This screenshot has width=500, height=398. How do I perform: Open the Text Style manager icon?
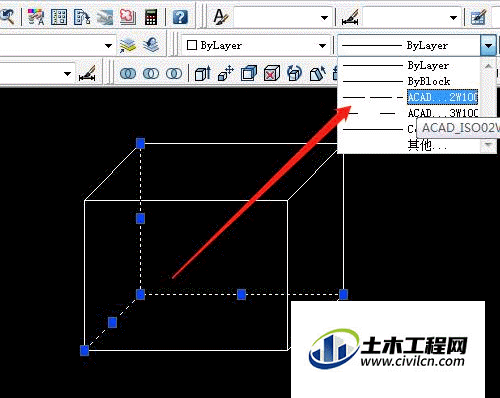pos(220,17)
